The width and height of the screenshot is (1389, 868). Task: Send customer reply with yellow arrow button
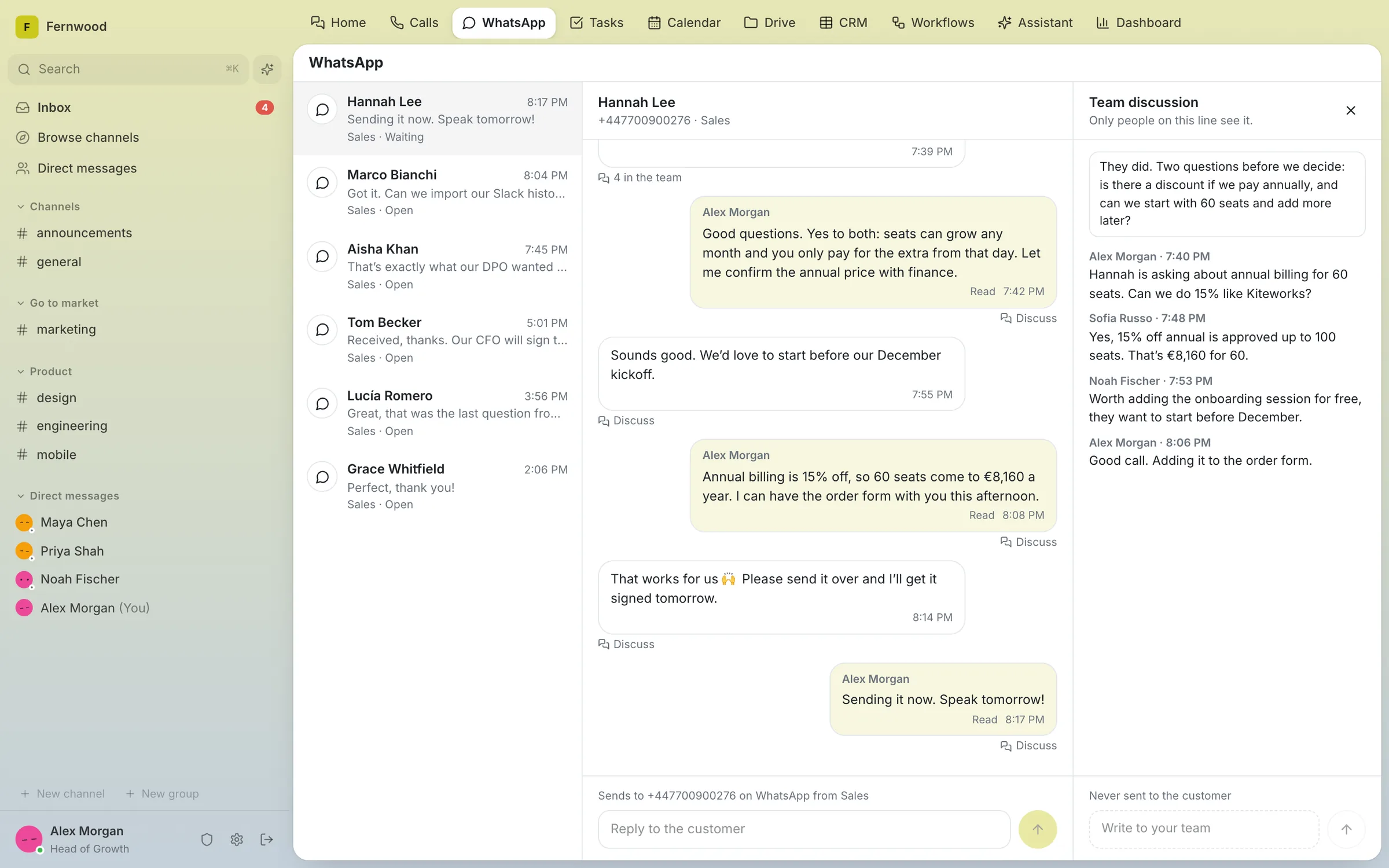tap(1037, 829)
